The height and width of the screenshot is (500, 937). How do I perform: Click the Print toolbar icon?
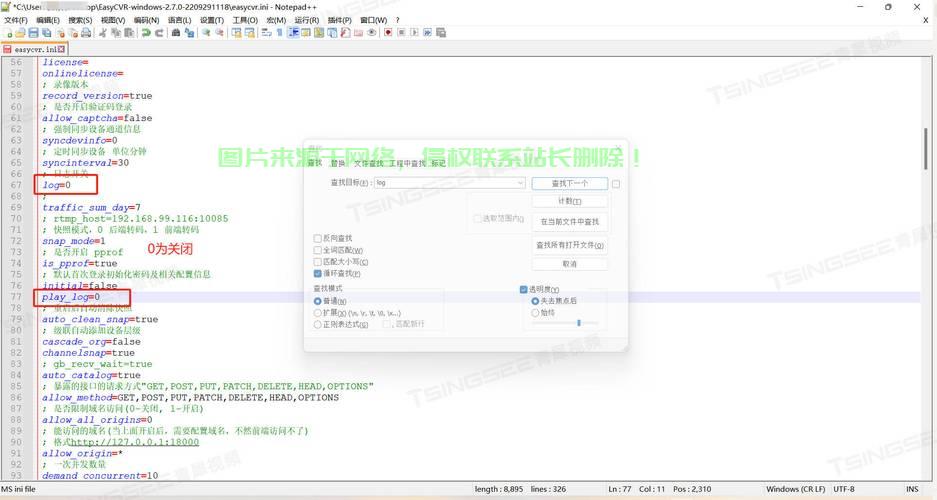(86, 33)
